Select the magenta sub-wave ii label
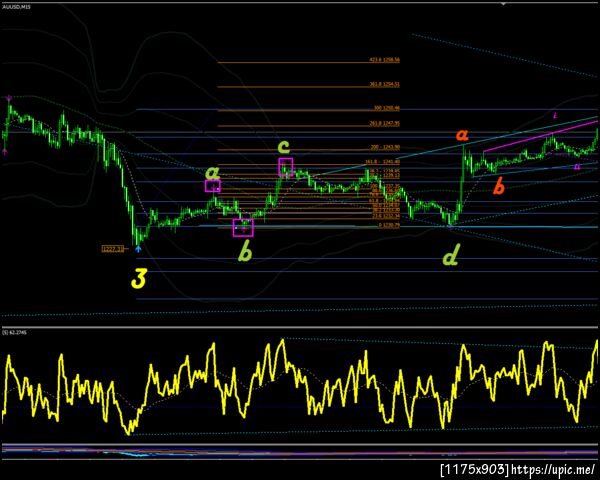The height and width of the screenshot is (480, 600). click(577, 167)
